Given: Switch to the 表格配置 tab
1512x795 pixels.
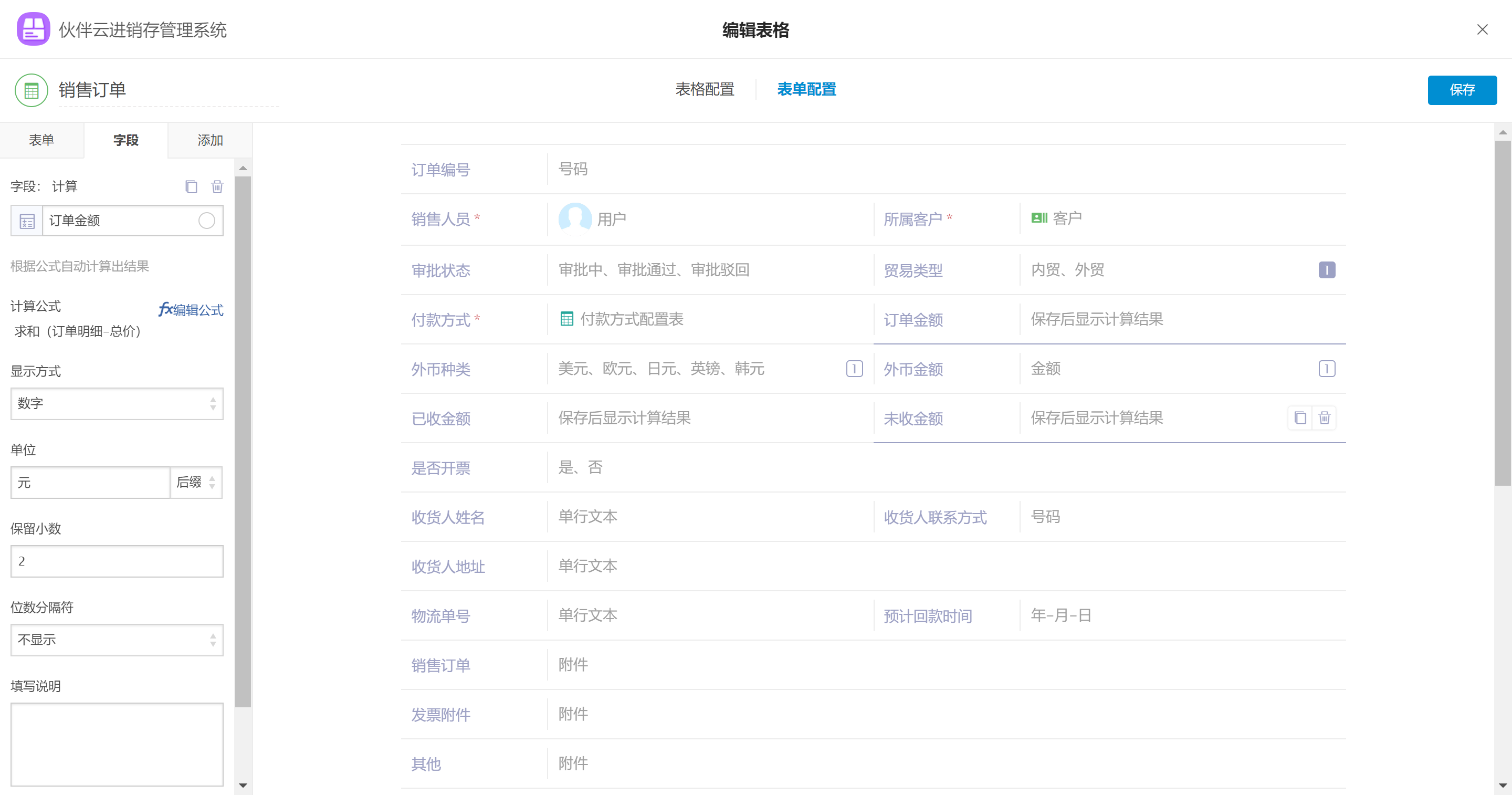Looking at the screenshot, I should pyautogui.click(x=705, y=89).
